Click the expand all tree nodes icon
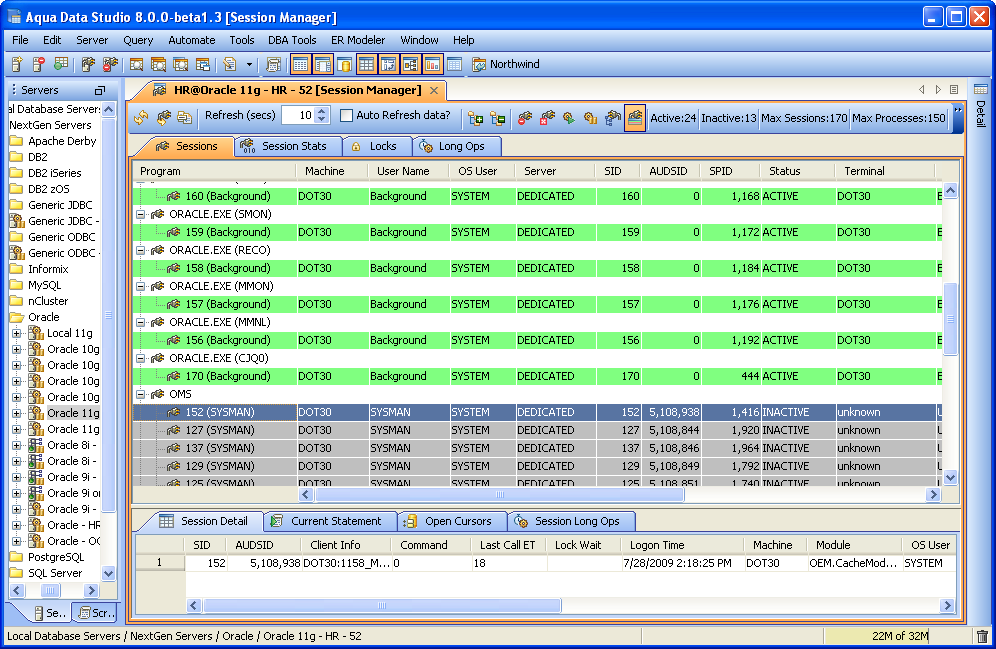This screenshot has height=649, width=996. pos(475,118)
